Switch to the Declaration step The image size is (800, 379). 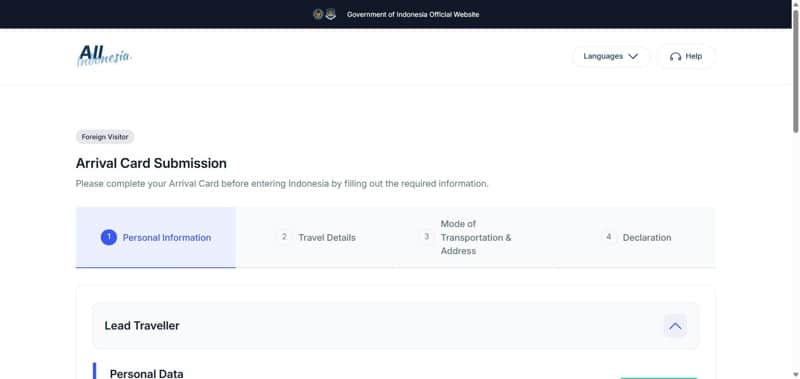(636, 237)
